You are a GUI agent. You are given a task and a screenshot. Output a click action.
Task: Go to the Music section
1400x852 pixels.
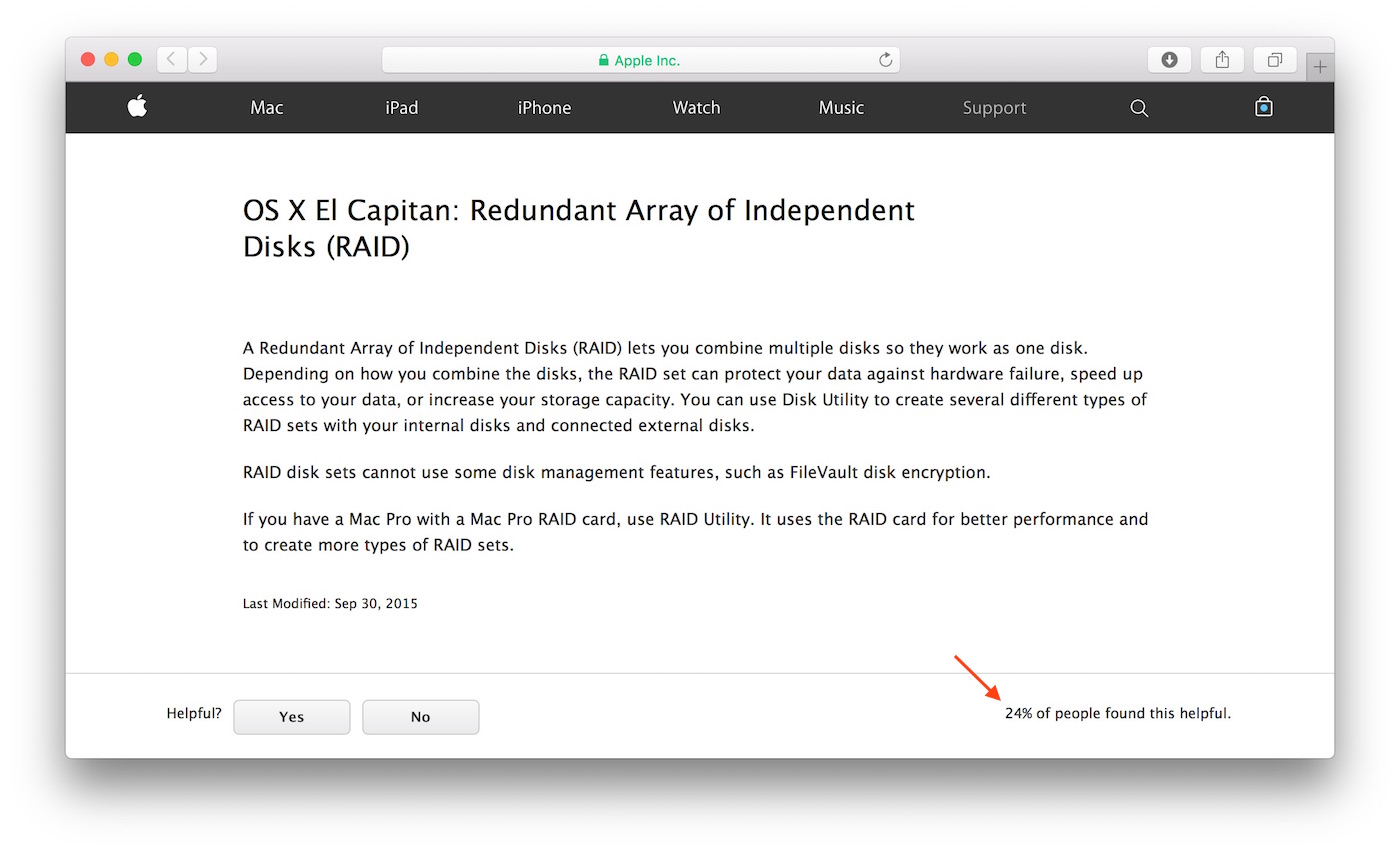pyautogui.click(x=841, y=108)
